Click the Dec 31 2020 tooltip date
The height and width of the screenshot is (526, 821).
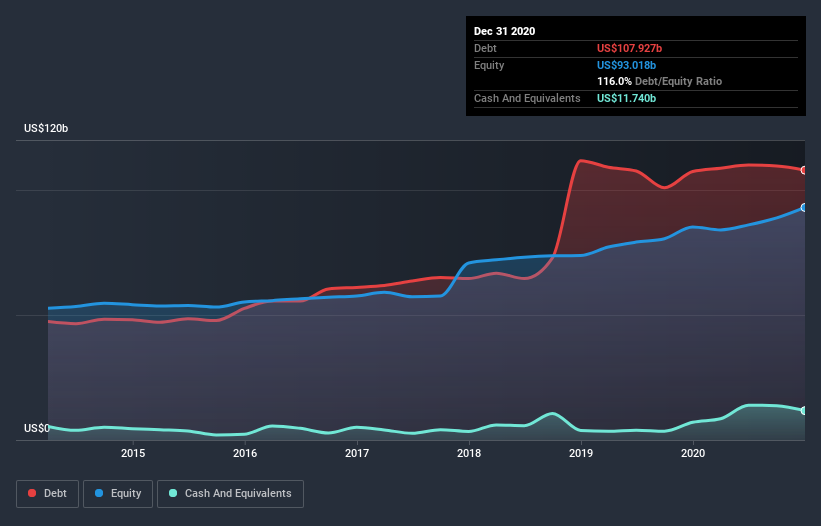(x=504, y=31)
